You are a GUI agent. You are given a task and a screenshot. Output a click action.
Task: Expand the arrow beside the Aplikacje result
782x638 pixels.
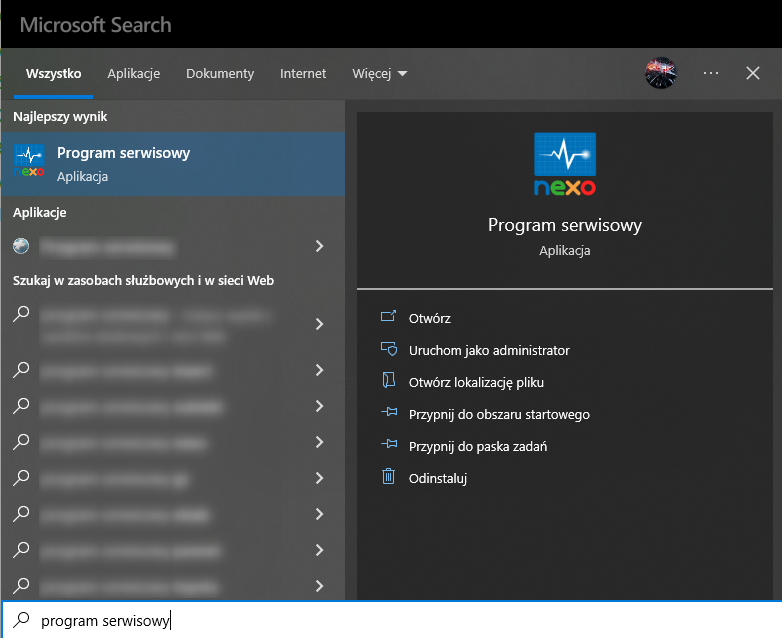pos(319,246)
